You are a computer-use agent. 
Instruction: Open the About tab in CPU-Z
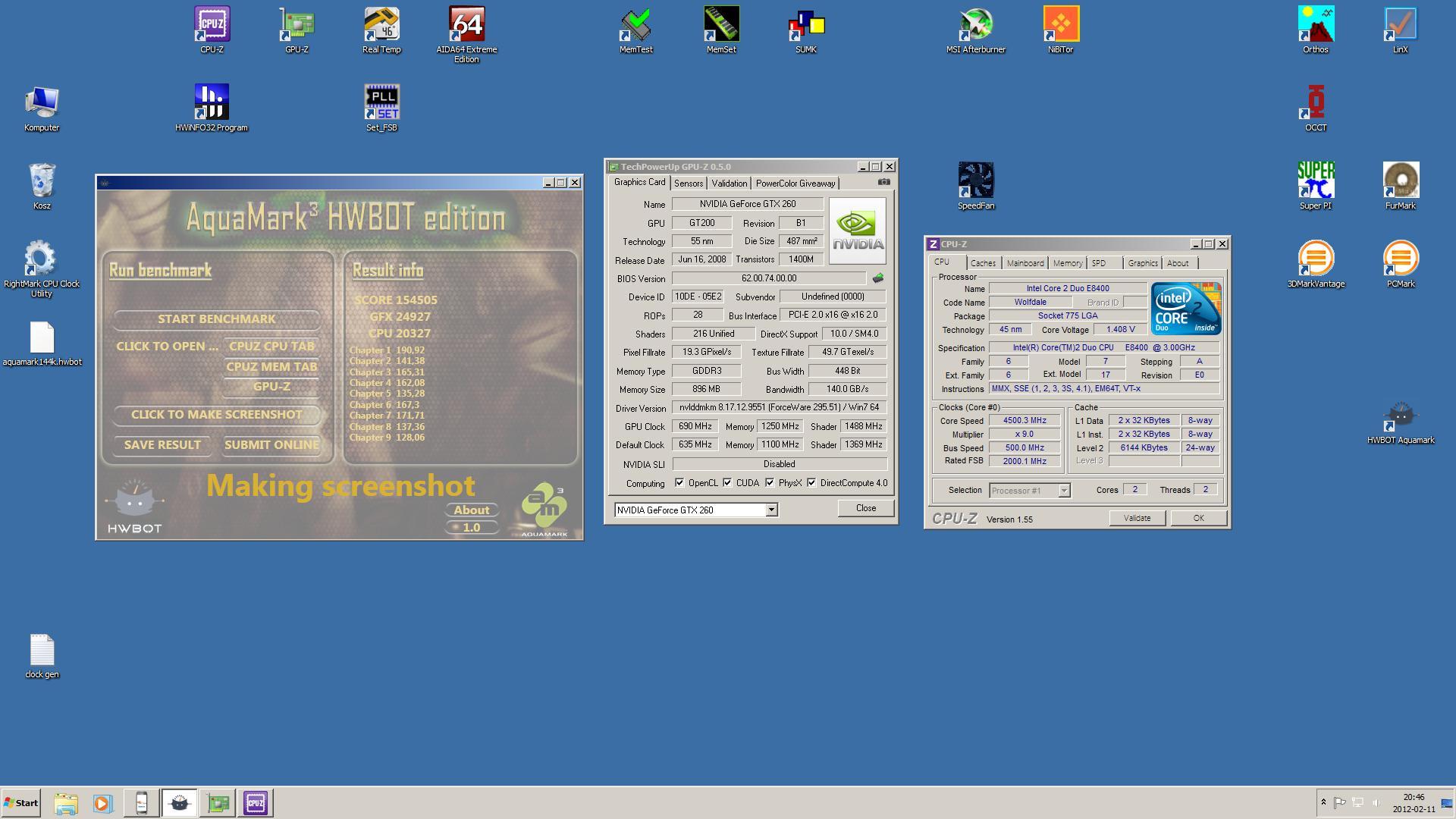[1178, 263]
